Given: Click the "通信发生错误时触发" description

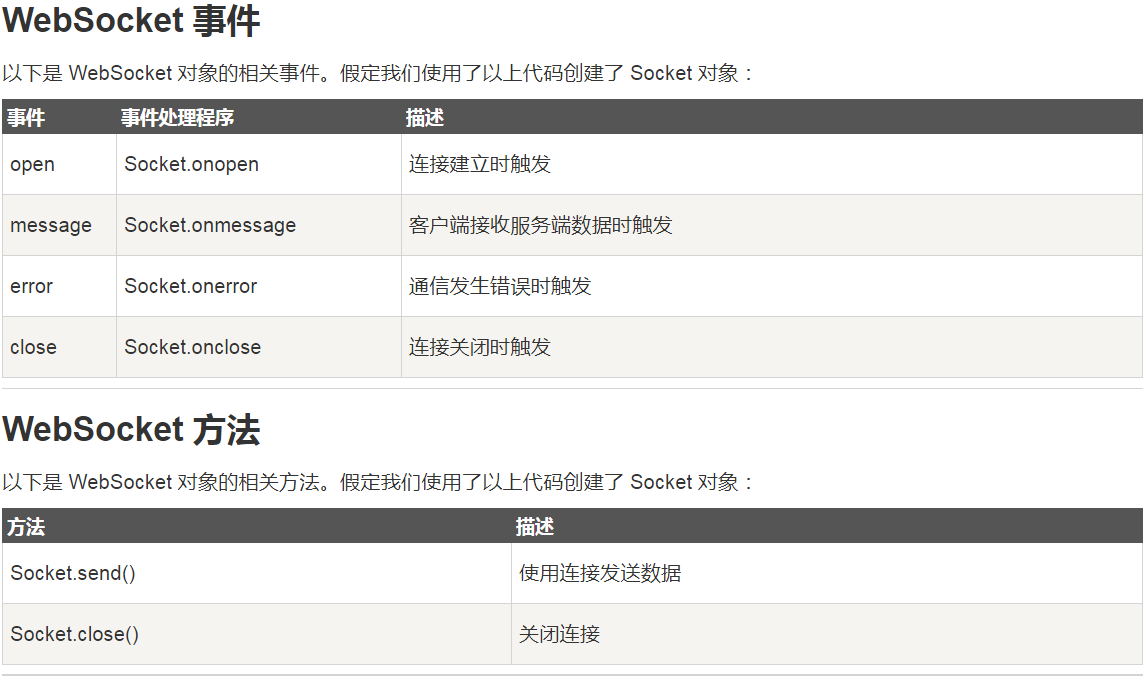Looking at the screenshot, I should tap(500, 286).
